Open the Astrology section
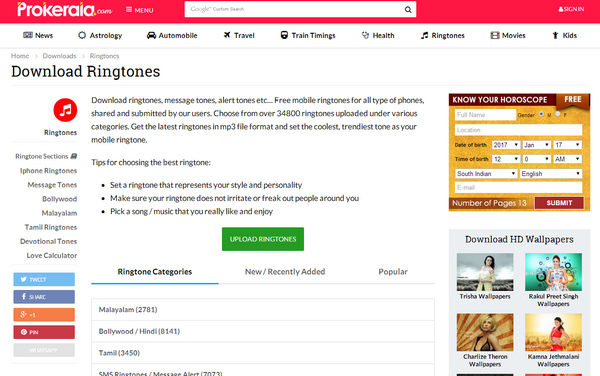Image resolution: width=600 pixels, height=376 pixels. (100, 36)
